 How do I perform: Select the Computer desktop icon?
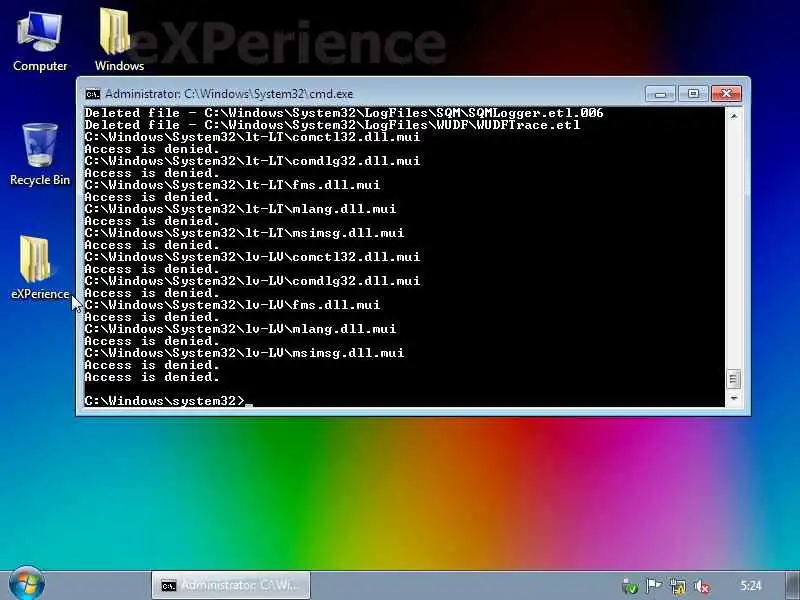[x=39, y=42]
